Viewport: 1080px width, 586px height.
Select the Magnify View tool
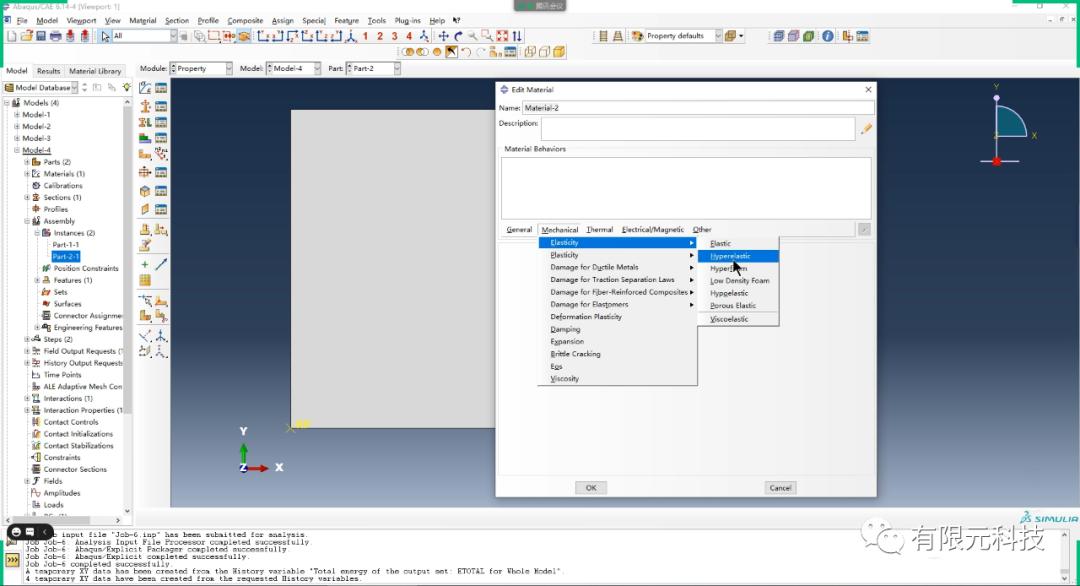coord(472,37)
